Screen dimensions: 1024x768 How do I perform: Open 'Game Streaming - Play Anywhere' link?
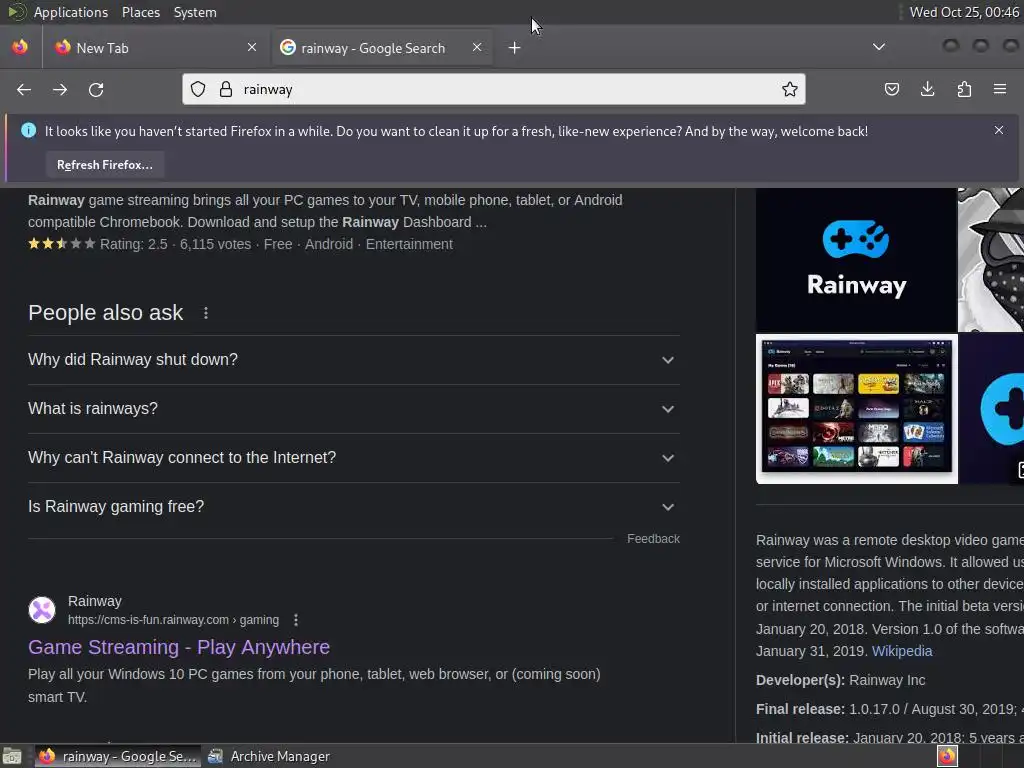179,647
